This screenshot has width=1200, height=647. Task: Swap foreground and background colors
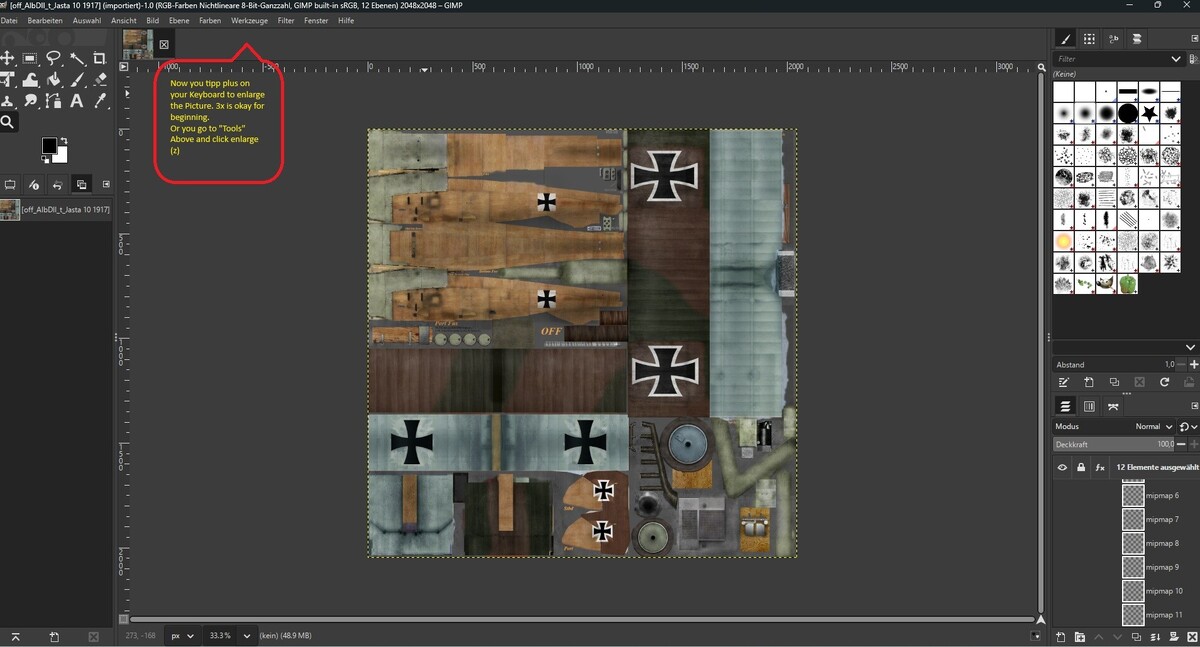64,140
